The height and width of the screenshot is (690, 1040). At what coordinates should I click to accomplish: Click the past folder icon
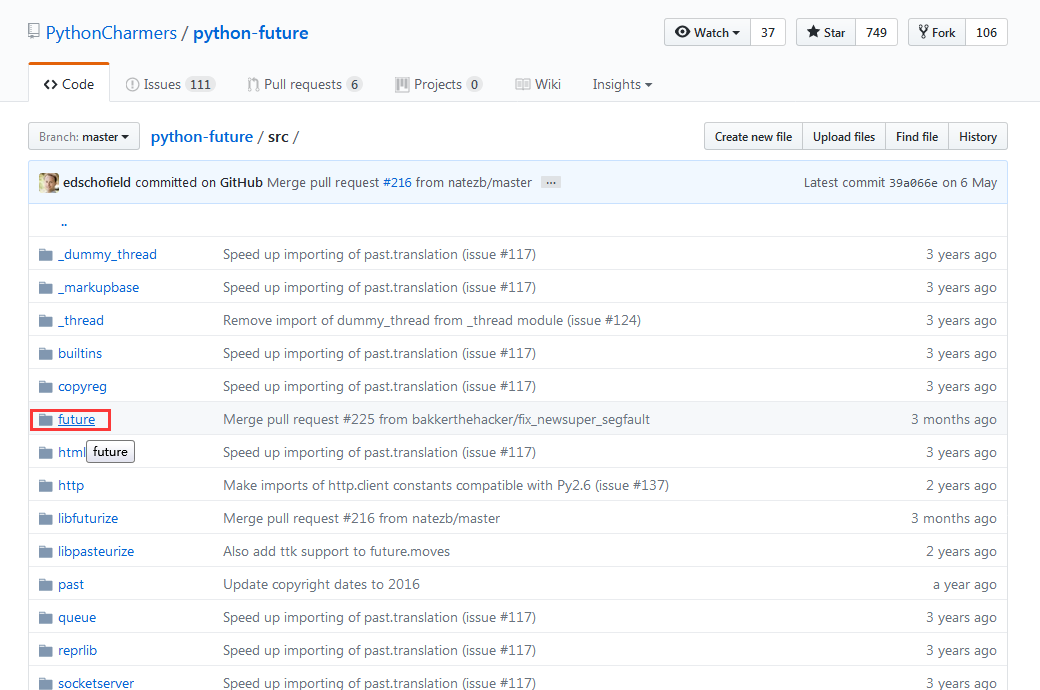coord(46,585)
